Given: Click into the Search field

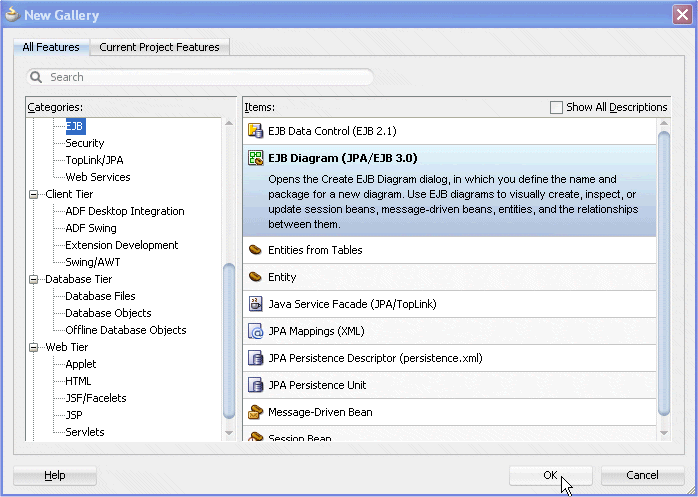Looking at the screenshot, I should click(200, 77).
